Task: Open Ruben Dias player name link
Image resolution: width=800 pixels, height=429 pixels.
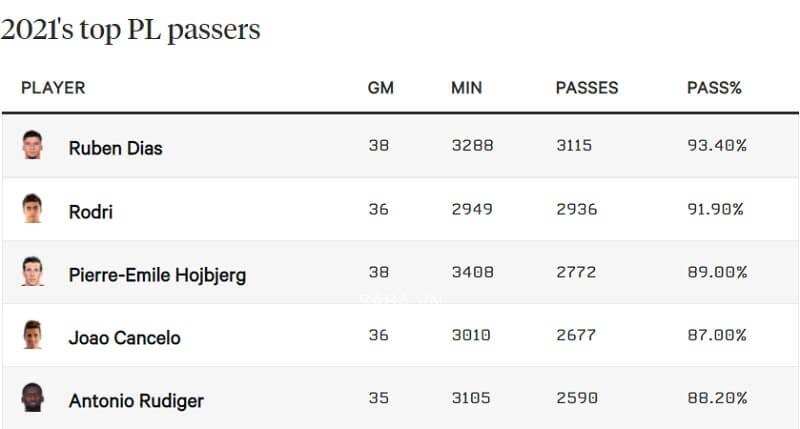Action: coord(115,147)
